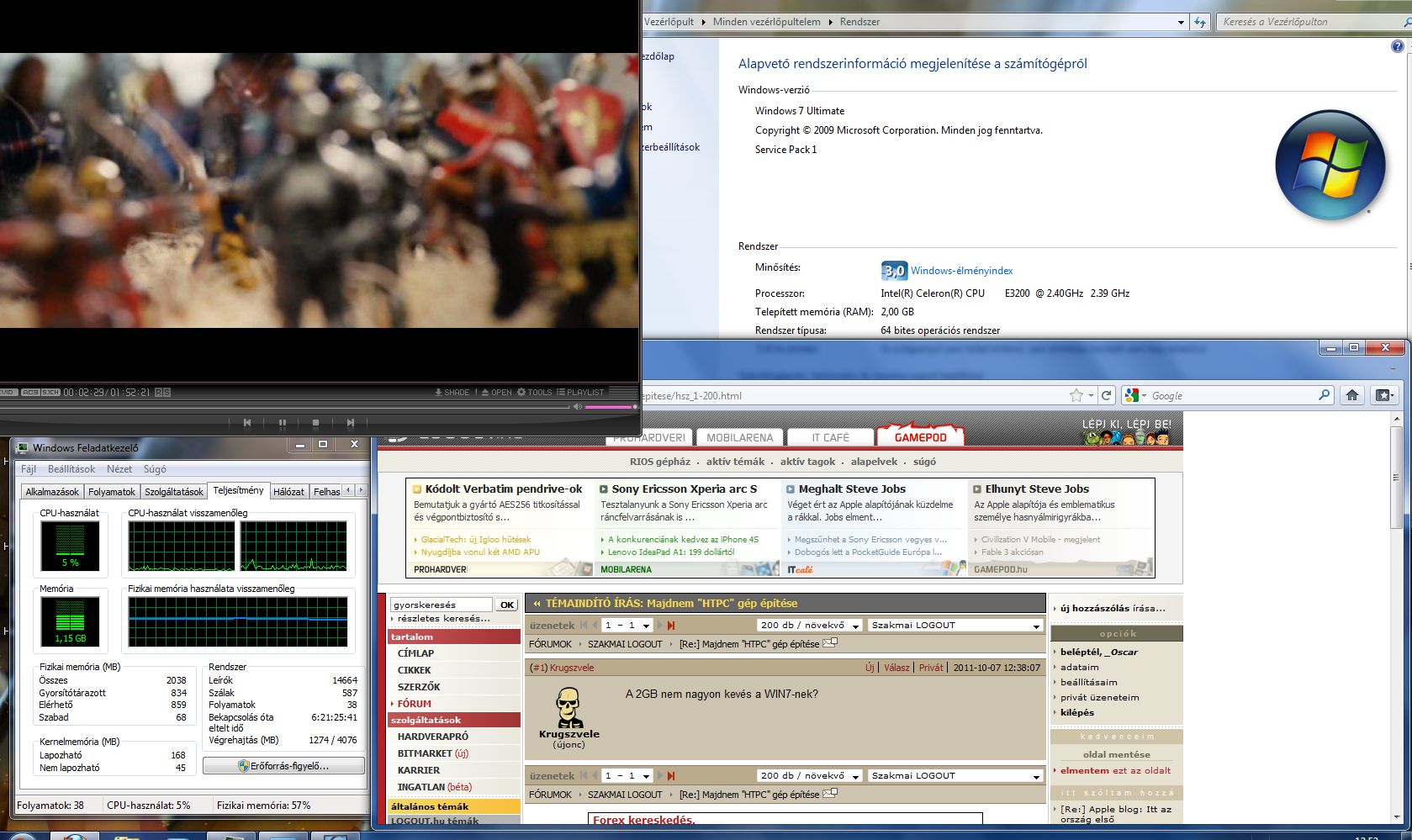
Task: Open the lower 200 db / növekvő dropdown
Action: tap(810, 776)
